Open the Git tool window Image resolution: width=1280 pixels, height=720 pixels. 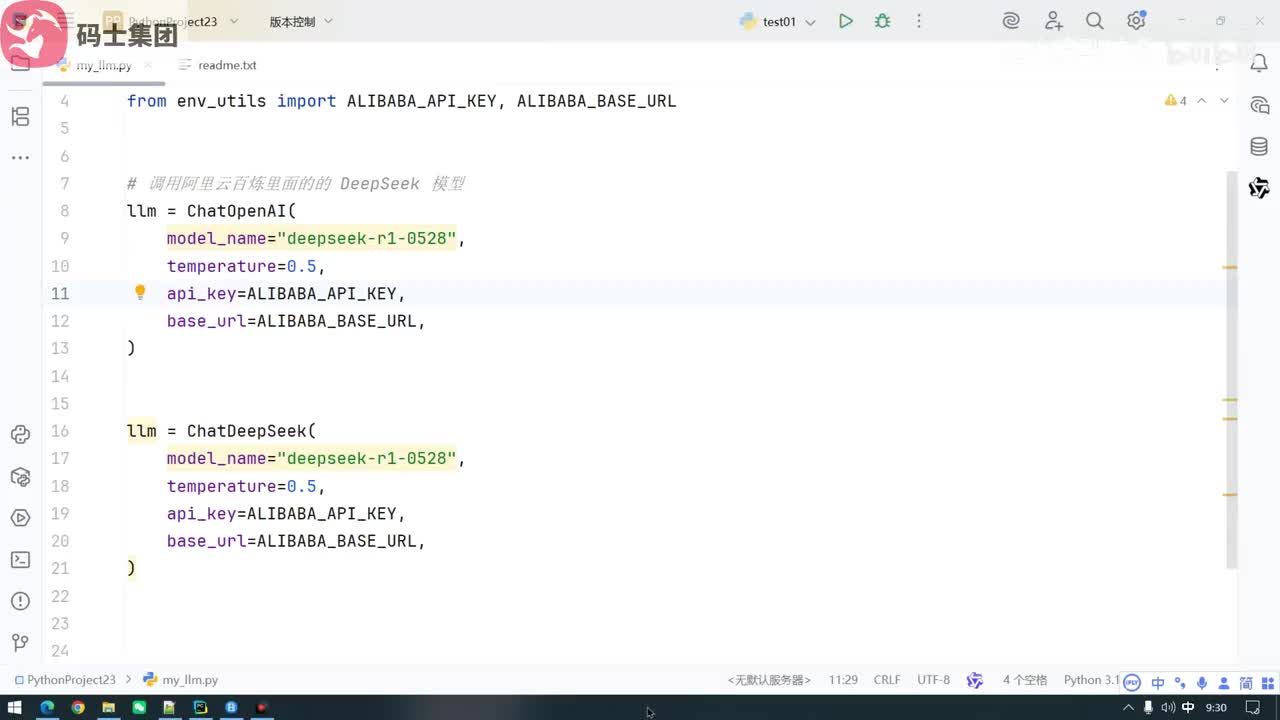click(x=20, y=642)
